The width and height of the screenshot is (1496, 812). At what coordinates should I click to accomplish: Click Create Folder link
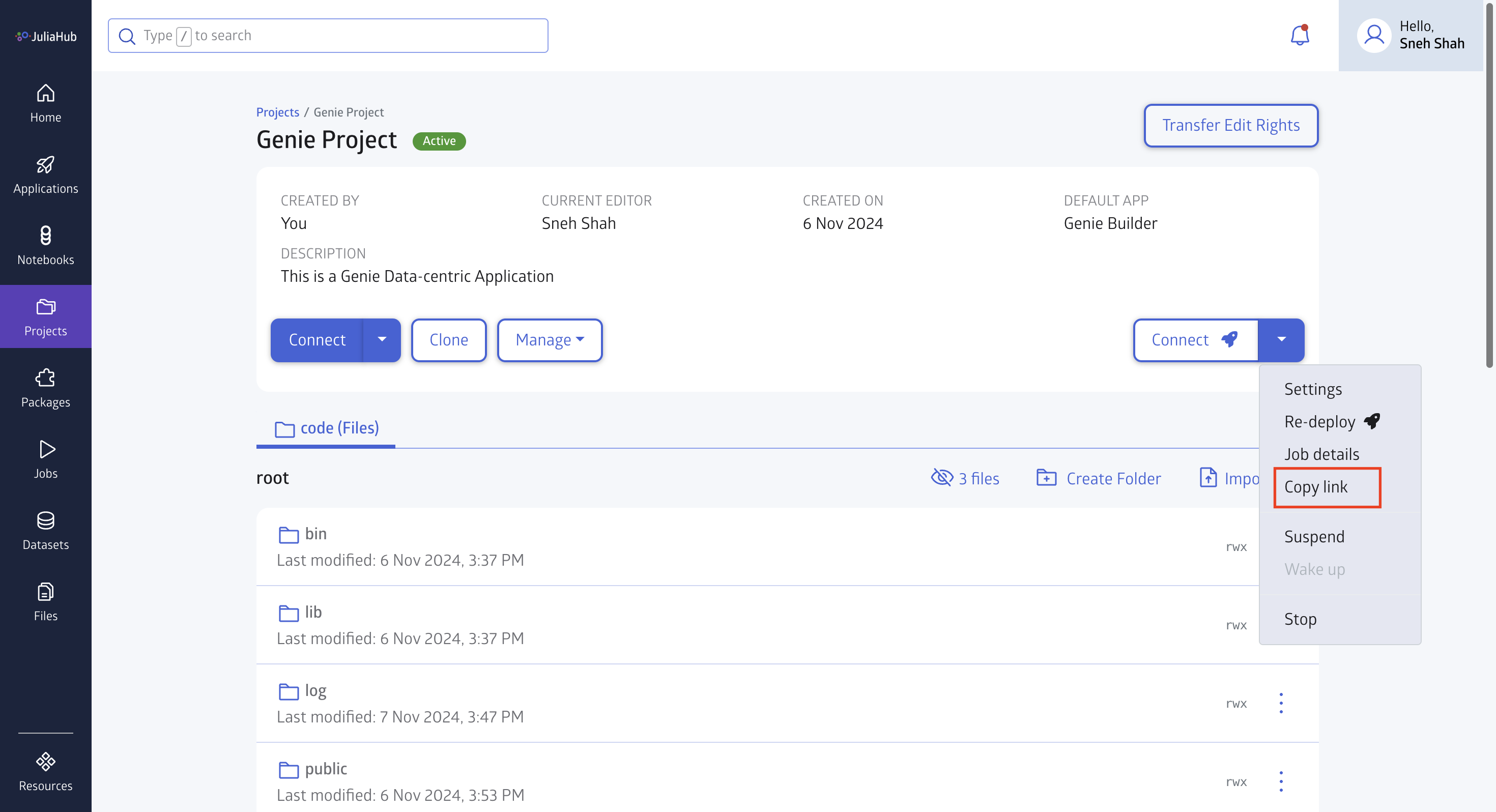1099,478
